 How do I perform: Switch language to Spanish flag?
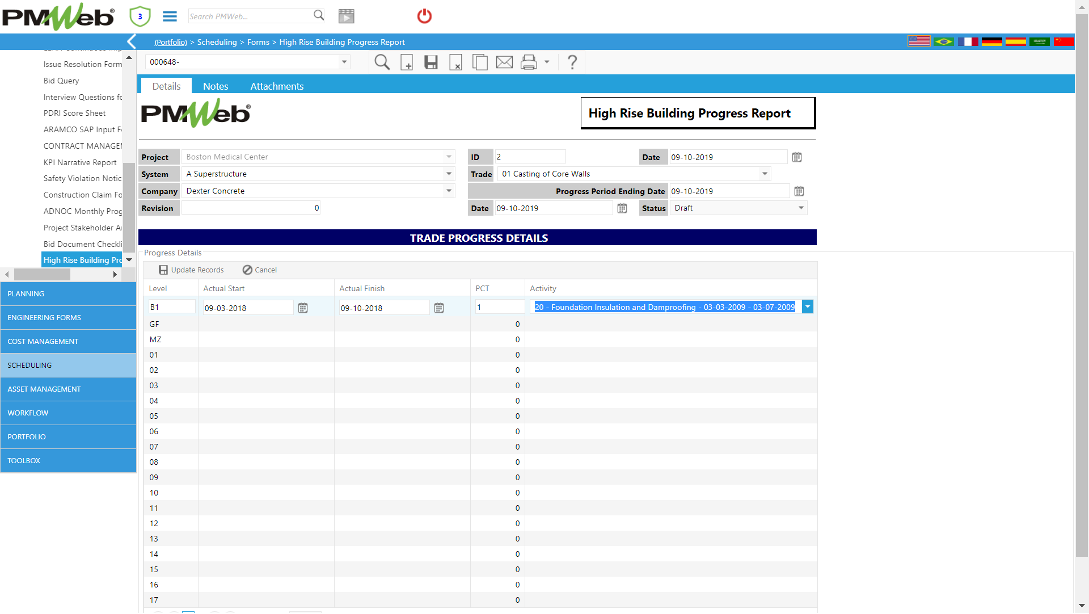pyautogui.click(x=1015, y=42)
